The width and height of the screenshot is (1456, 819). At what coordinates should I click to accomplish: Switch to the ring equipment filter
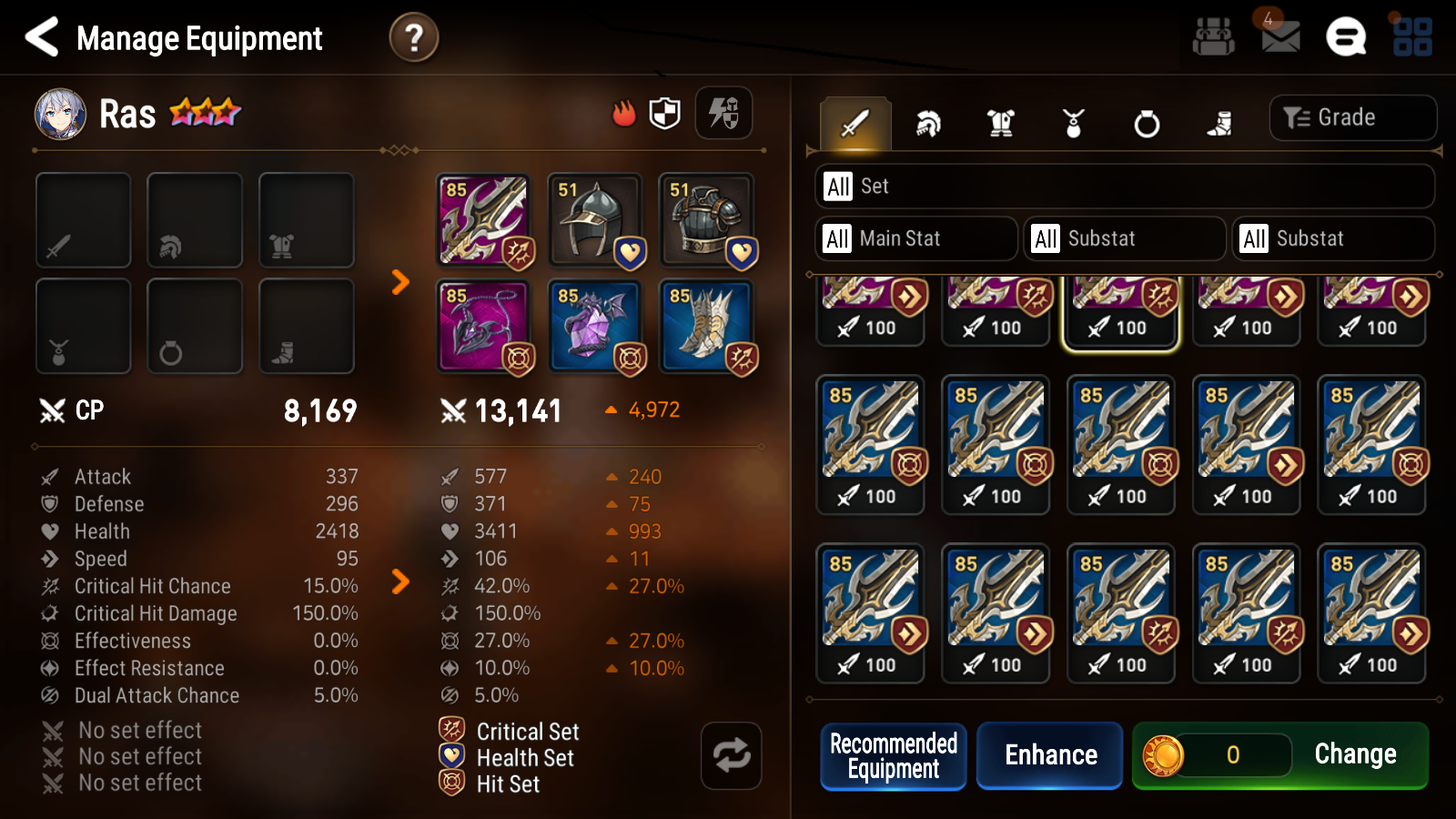point(1147,123)
